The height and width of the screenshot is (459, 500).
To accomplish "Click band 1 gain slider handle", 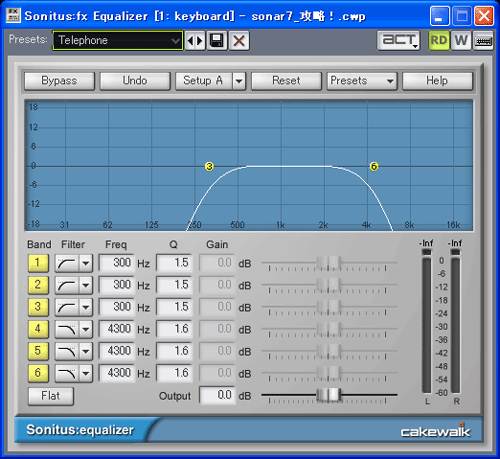I will 329,263.
